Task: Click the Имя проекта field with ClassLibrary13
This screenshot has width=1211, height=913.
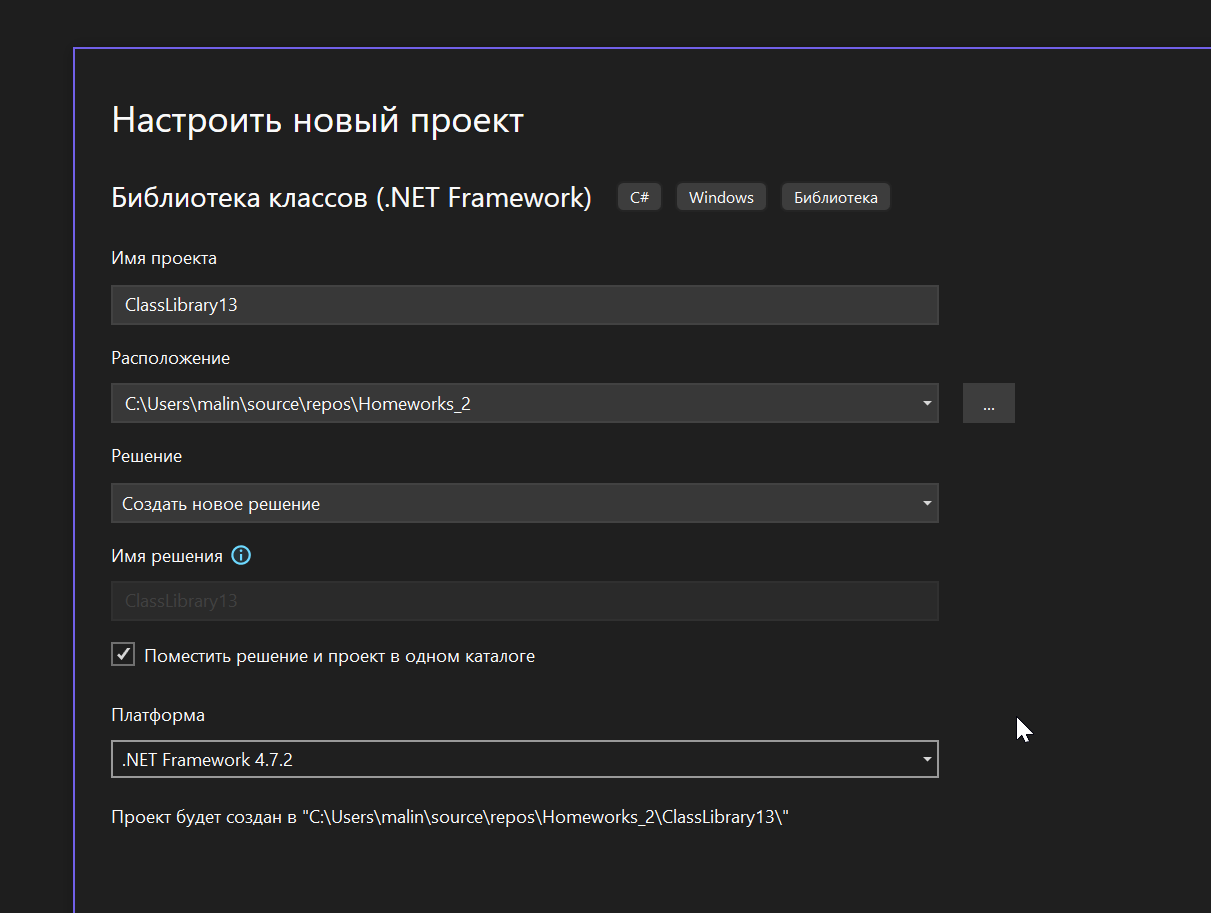Action: 524,305
